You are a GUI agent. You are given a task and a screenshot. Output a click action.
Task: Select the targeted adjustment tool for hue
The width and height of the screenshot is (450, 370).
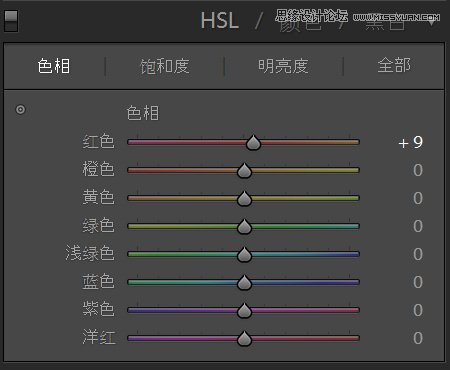tap(20, 109)
